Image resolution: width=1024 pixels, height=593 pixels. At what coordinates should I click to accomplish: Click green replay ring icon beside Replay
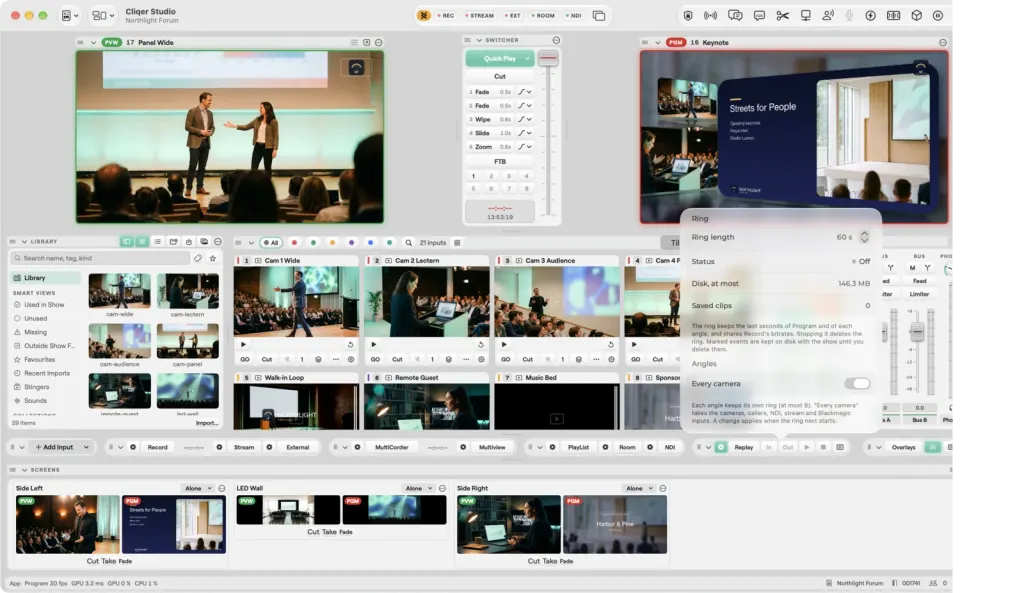(x=720, y=447)
